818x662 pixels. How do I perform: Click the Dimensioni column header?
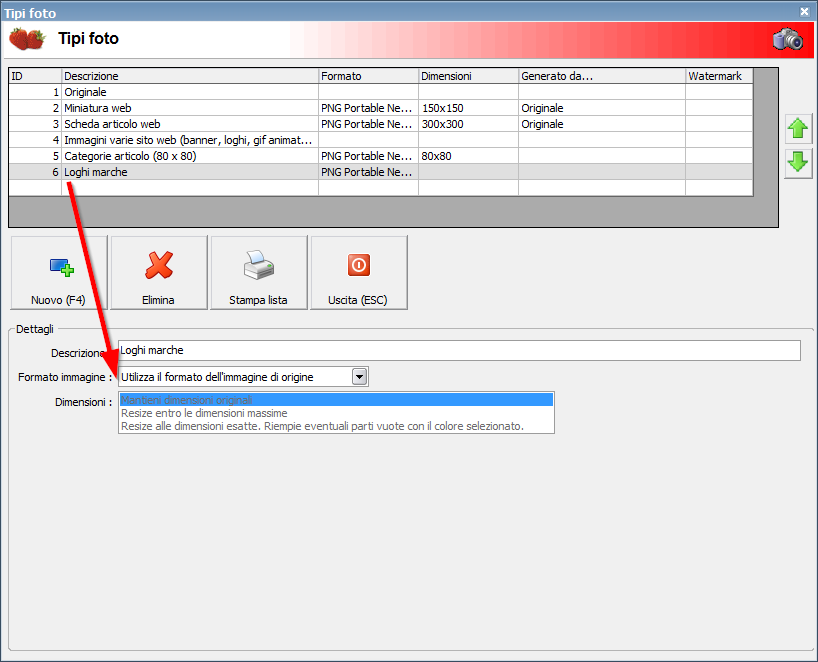tap(468, 76)
